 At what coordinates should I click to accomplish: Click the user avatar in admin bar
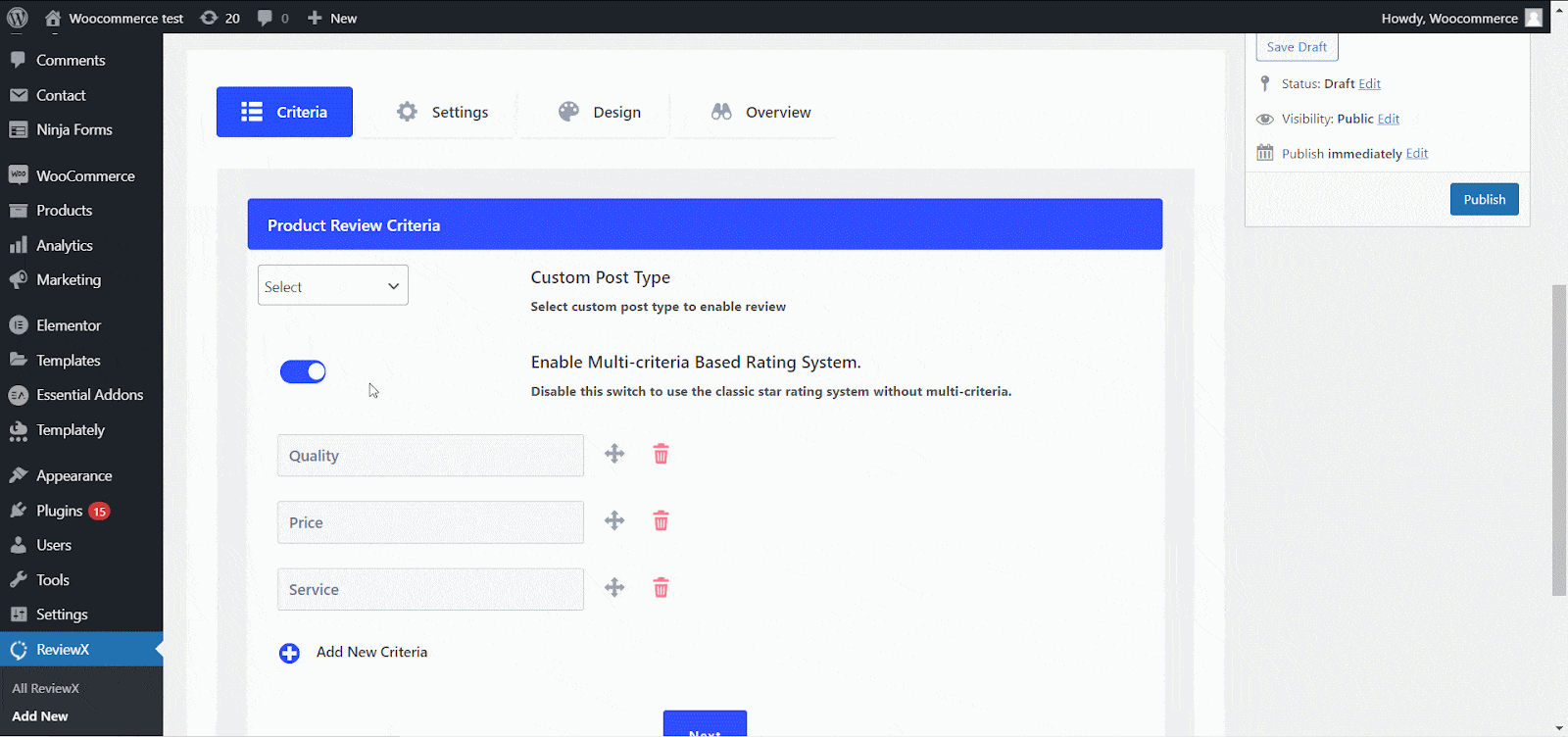1534,18
